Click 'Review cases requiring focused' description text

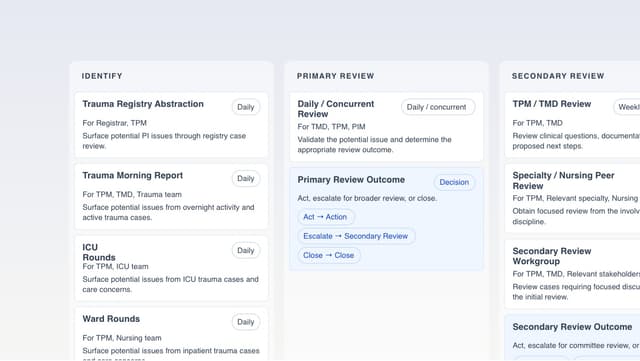(x=576, y=292)
